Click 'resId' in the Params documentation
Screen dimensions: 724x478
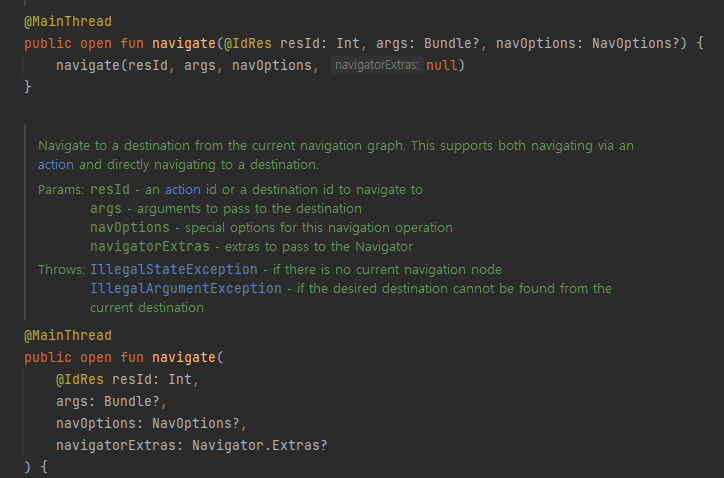110,190
